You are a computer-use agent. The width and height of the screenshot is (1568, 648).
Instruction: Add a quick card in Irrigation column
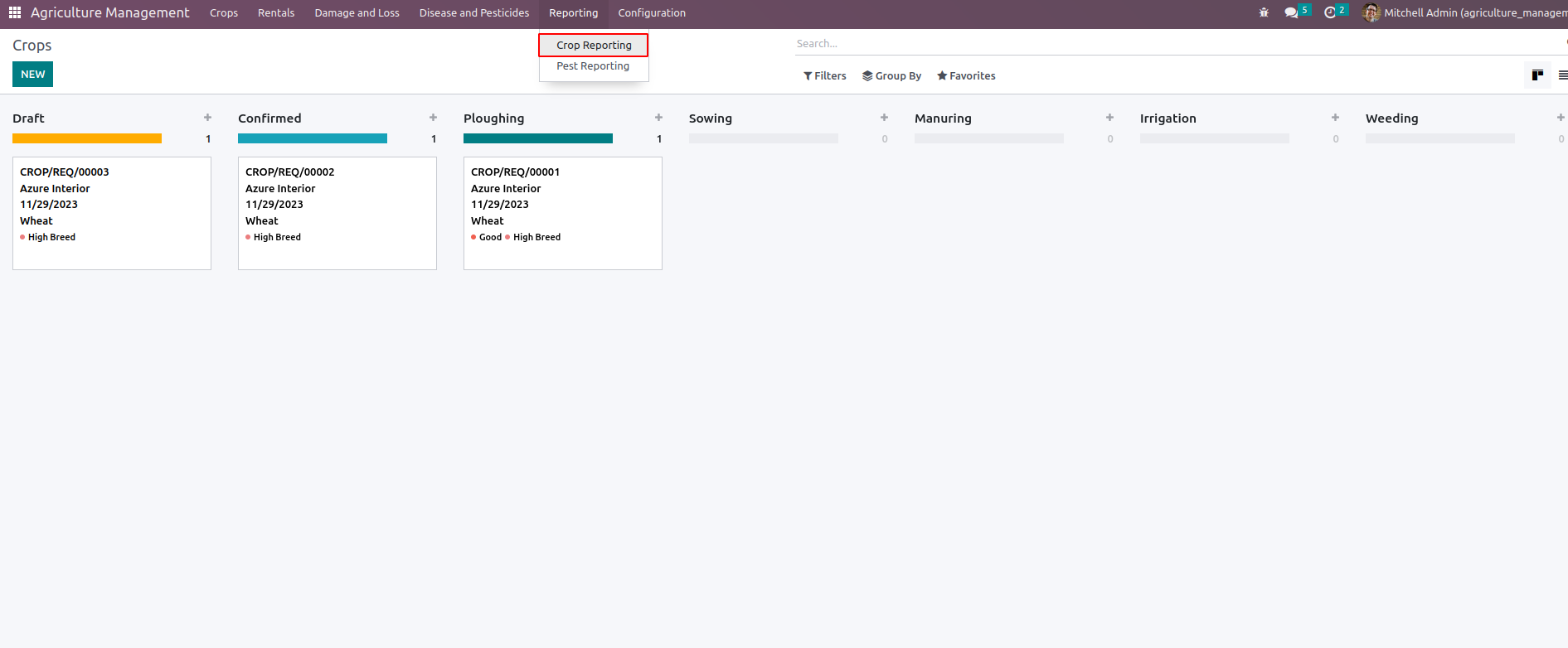click(x=1335, y=118)
